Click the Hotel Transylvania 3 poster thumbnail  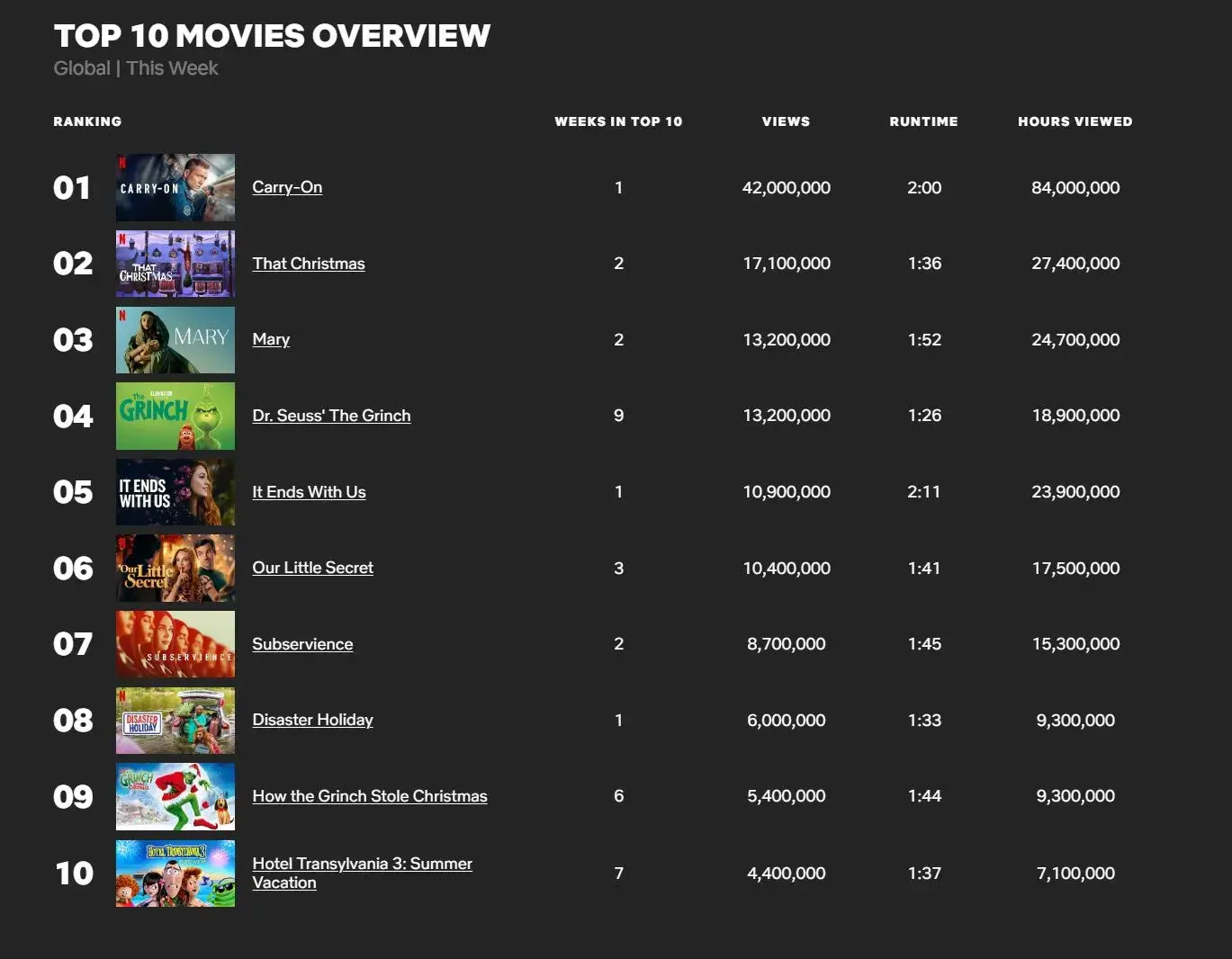[175, 873]
